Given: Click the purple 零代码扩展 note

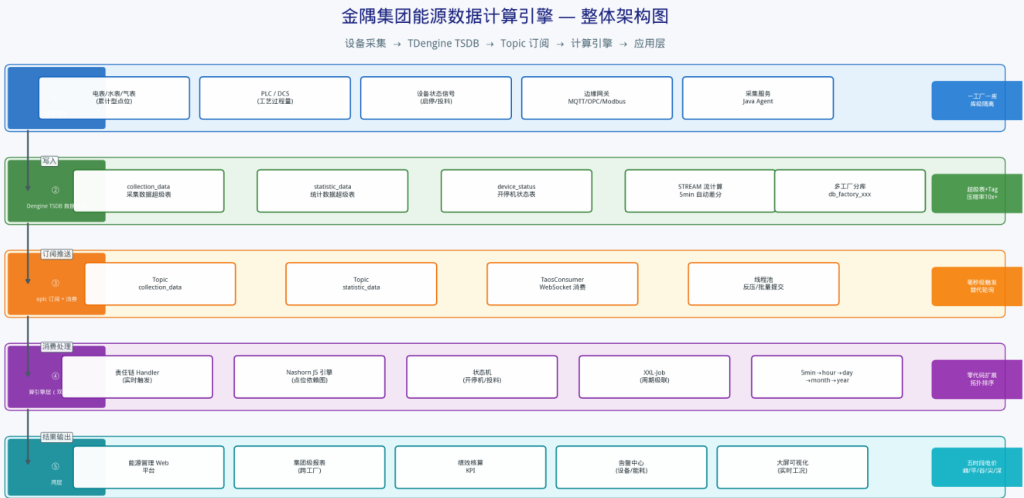Looking at the screenshot, I should 977,379.
